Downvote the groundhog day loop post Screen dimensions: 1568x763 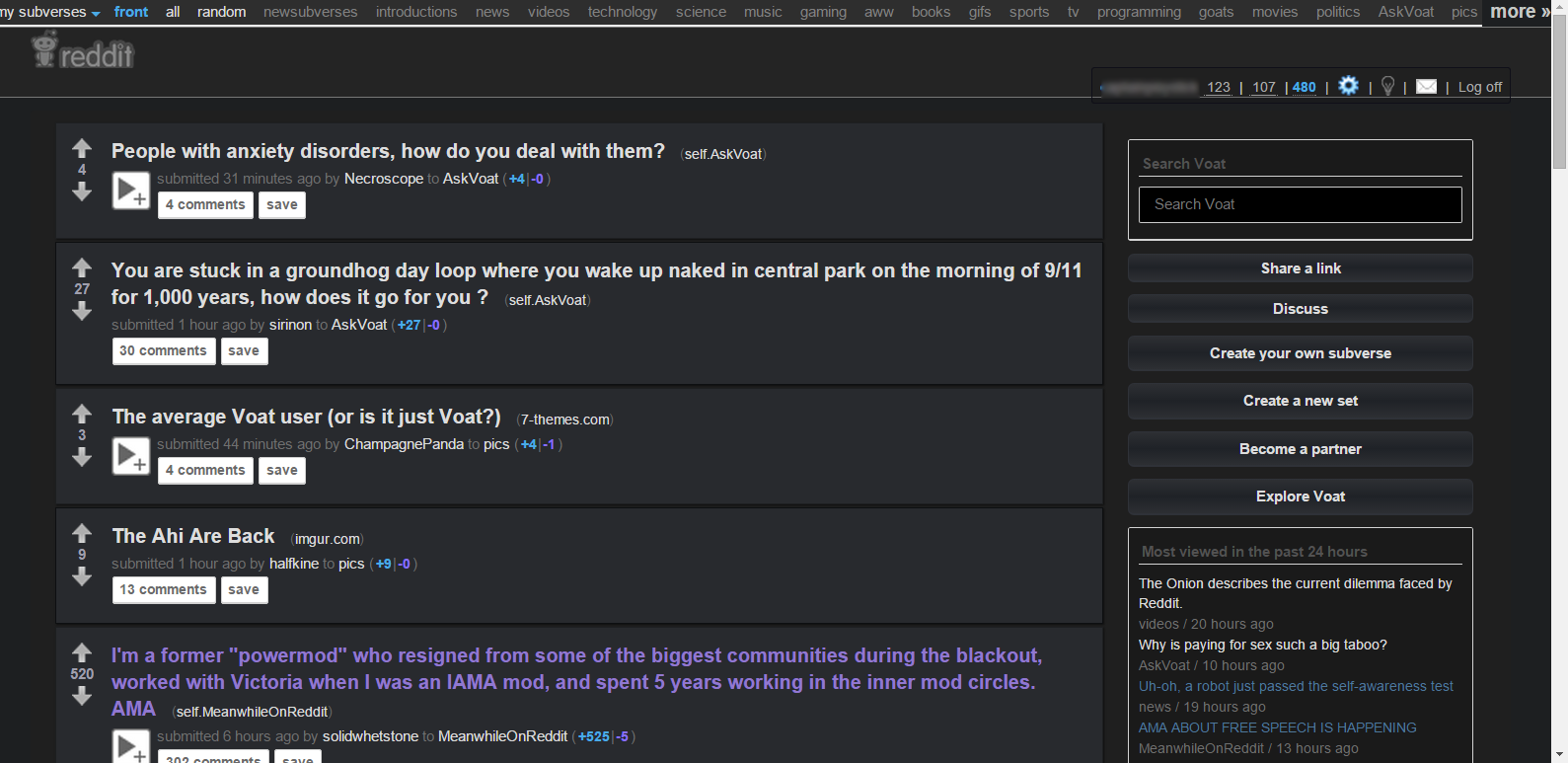82,311
